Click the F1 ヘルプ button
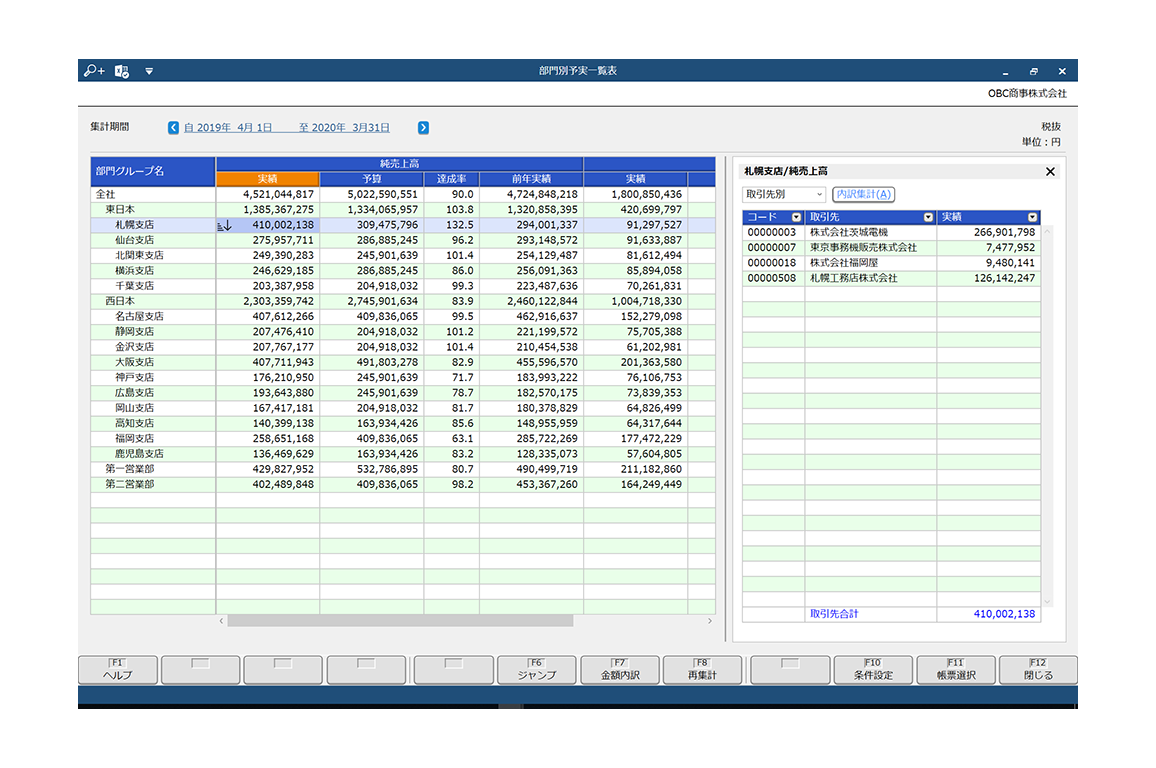This screenshot has width=1156, height=768. coord(118,670)
